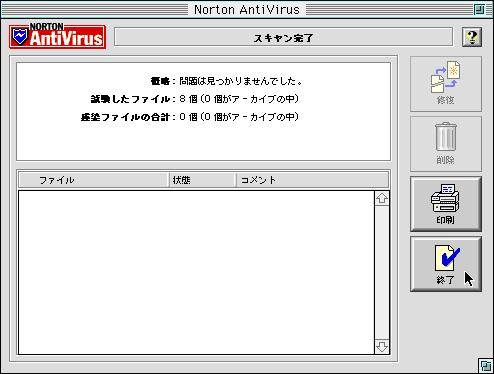Click the resize box at window corner
This screenshot has height=374, width=494.
(x=486, y=366)
